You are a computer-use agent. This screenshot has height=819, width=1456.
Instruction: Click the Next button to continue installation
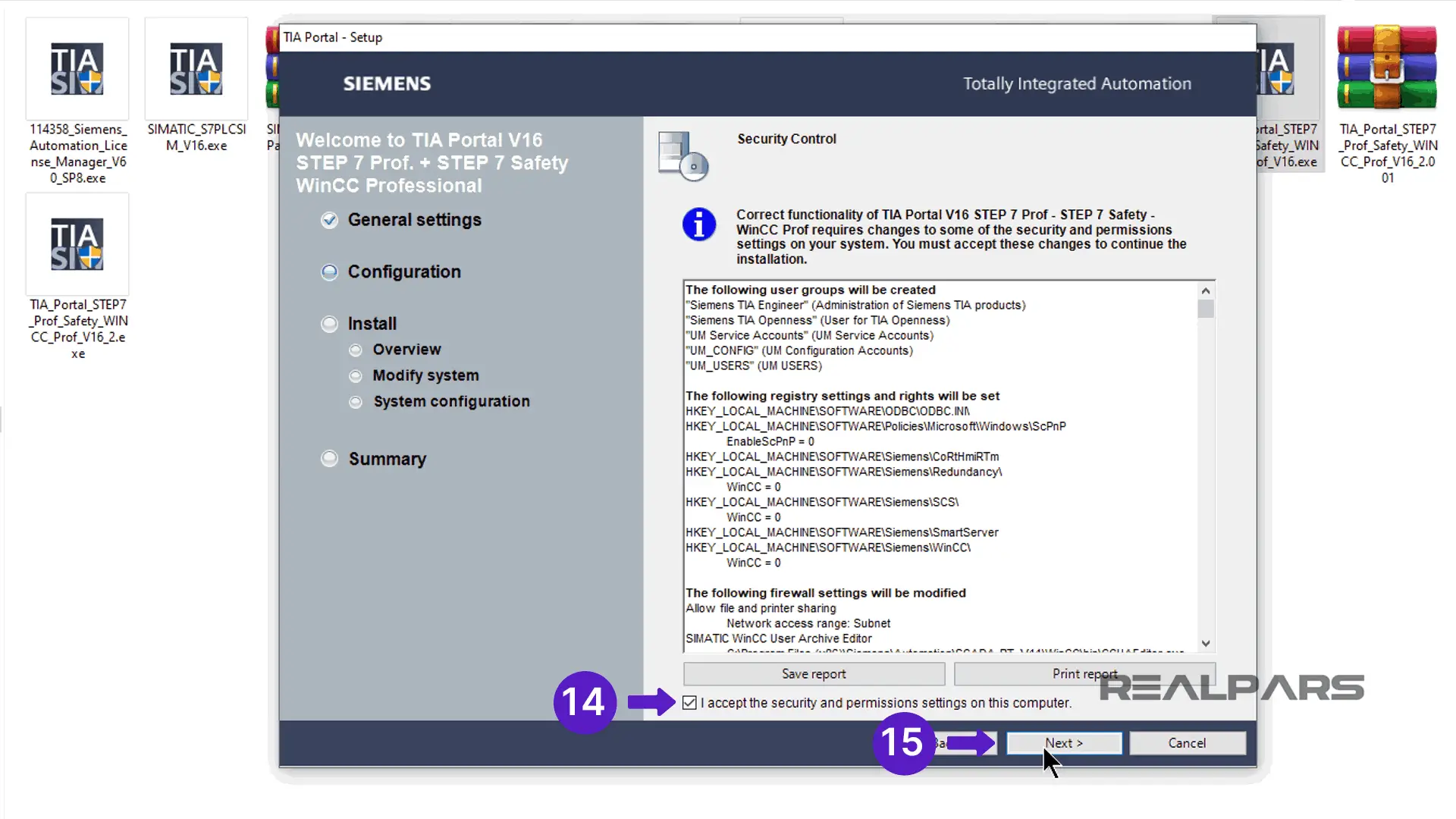pos(1064,743)
